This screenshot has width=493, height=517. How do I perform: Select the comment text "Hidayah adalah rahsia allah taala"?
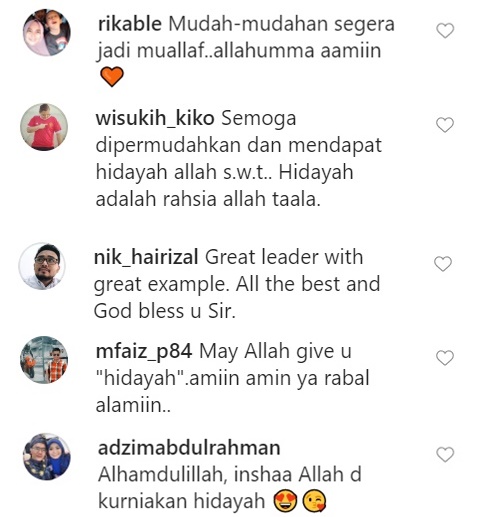tap(224, 186)
